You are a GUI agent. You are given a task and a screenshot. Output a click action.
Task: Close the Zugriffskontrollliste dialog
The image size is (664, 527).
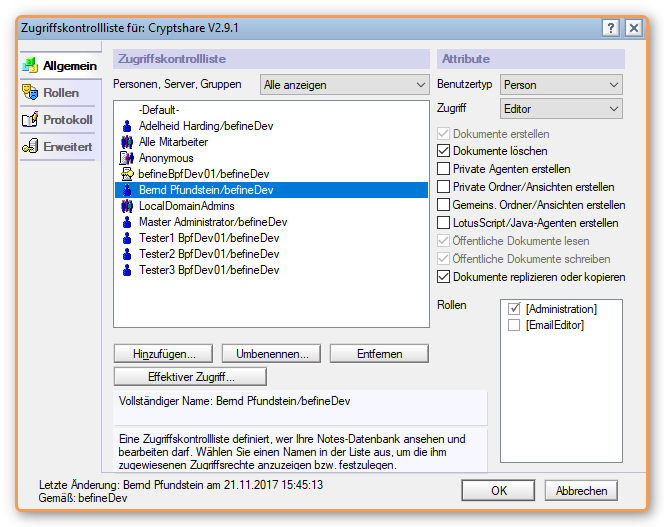click(x=634, y=28)
